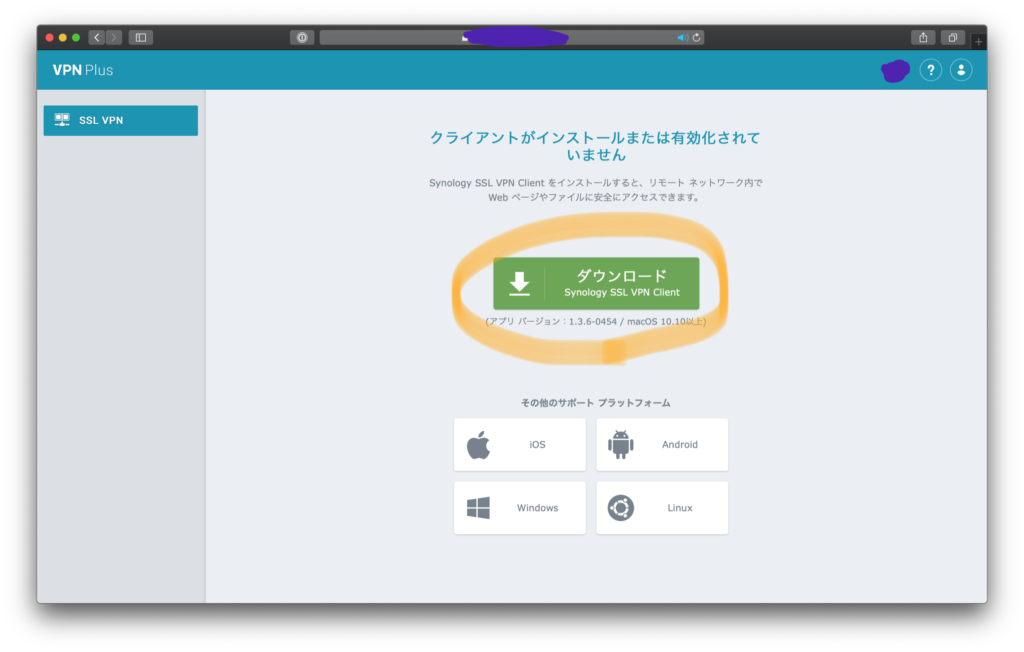
Task: Click the extension icon left of address bar
Action: click(x=302, y=37)
